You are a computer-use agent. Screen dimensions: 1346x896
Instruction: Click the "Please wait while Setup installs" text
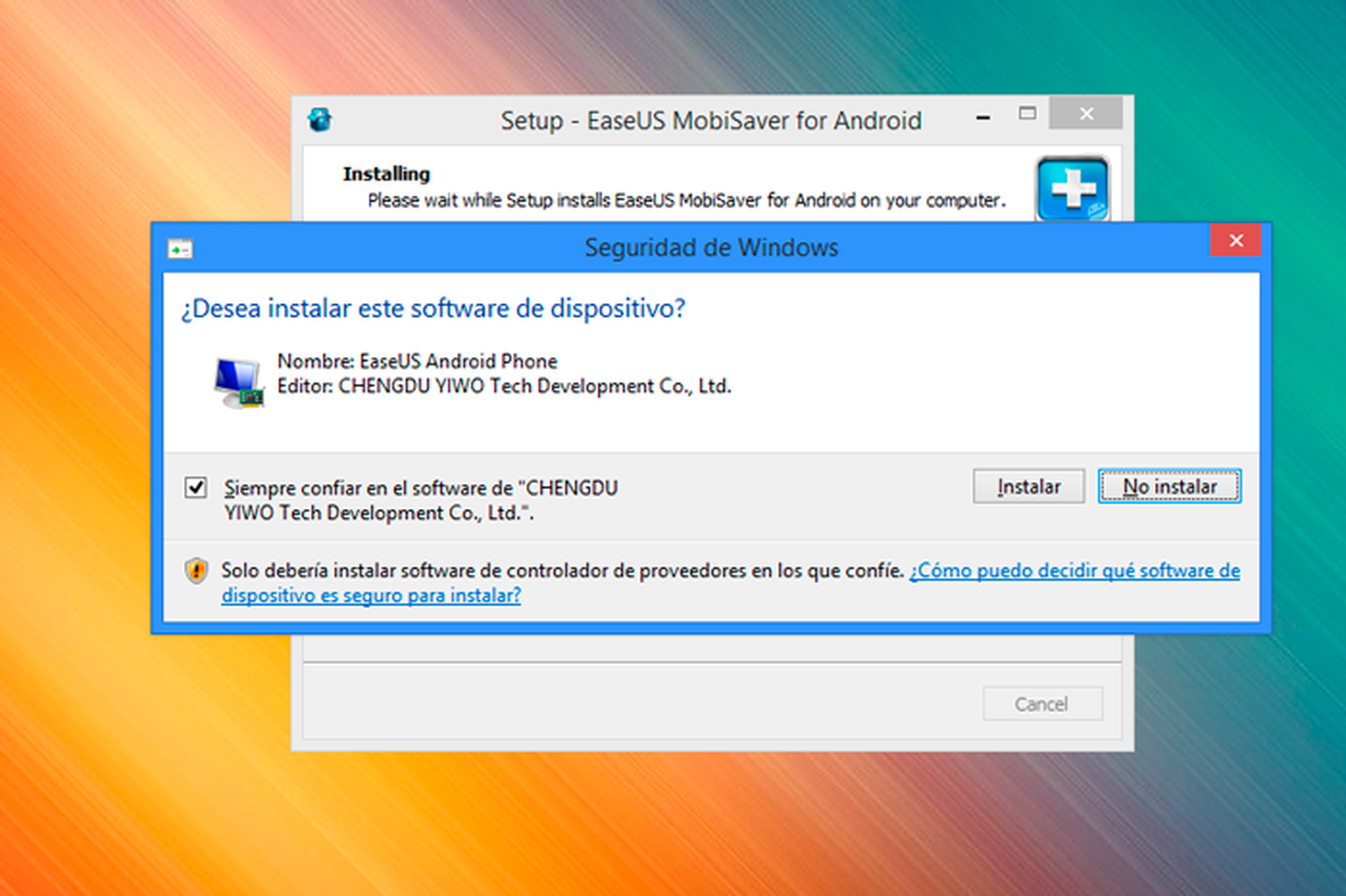click(687, 201)
